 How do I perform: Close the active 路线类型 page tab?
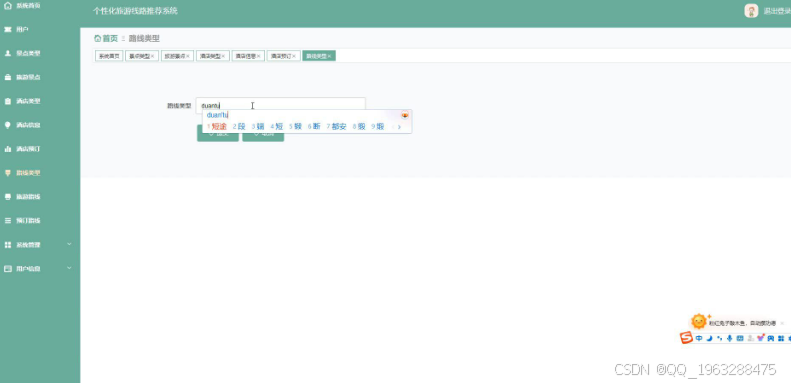point(329,56)
